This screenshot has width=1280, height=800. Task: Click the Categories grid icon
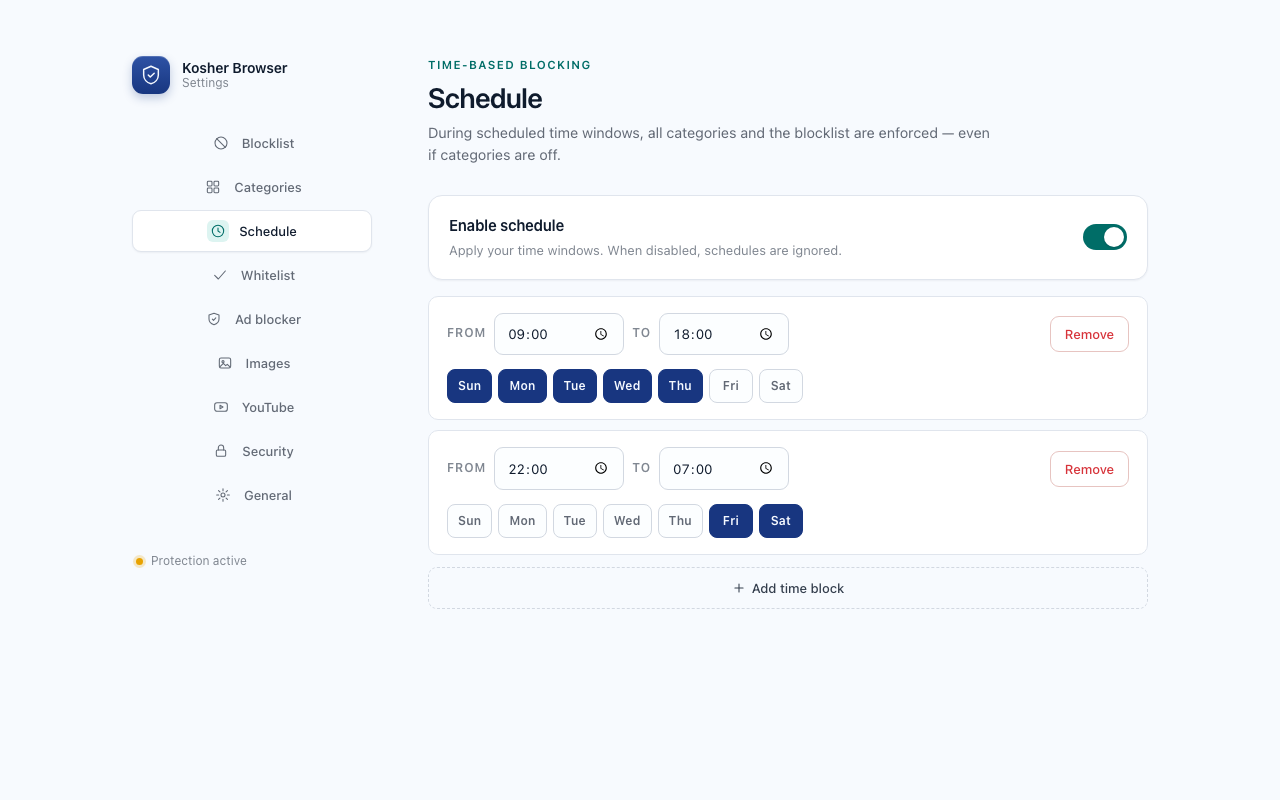(x=213, y=187)
